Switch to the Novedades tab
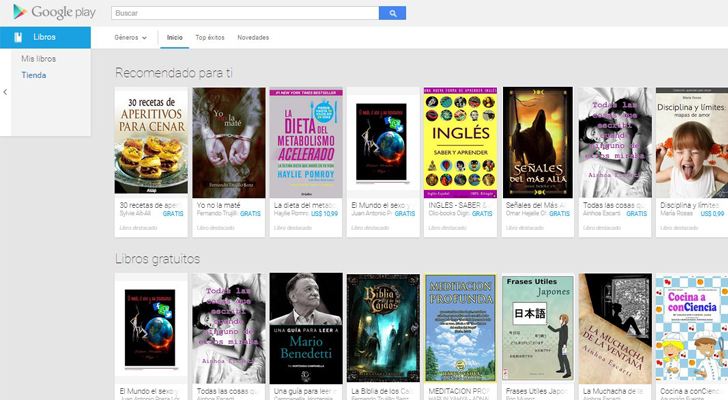The width and height of the screenshot is (728, 400). click(253, 38)
